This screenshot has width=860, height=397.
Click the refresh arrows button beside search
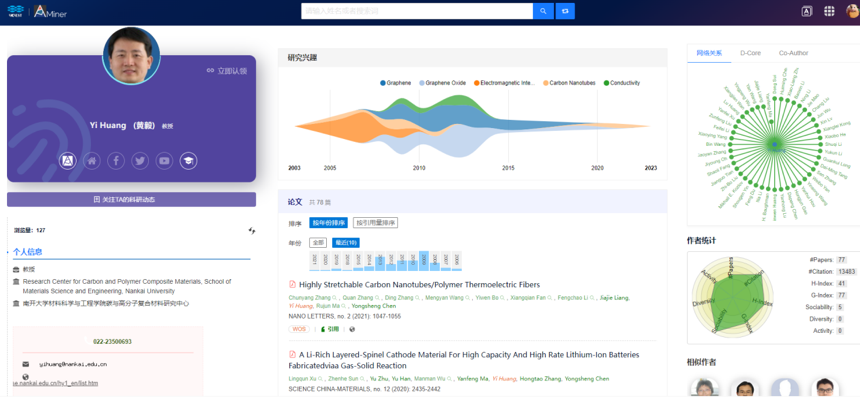tap(565, 11)
